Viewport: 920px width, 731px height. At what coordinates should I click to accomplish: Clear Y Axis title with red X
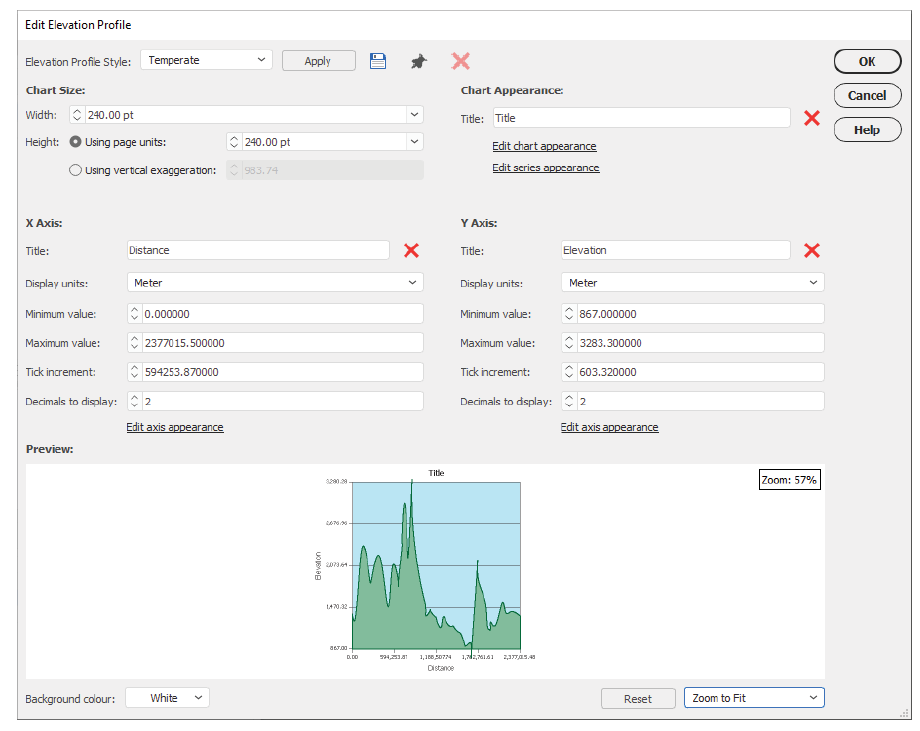(x=811, y=251)
